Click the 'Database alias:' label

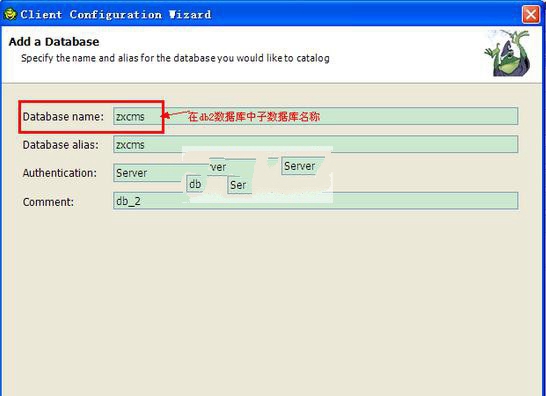(x=61, y=145)
